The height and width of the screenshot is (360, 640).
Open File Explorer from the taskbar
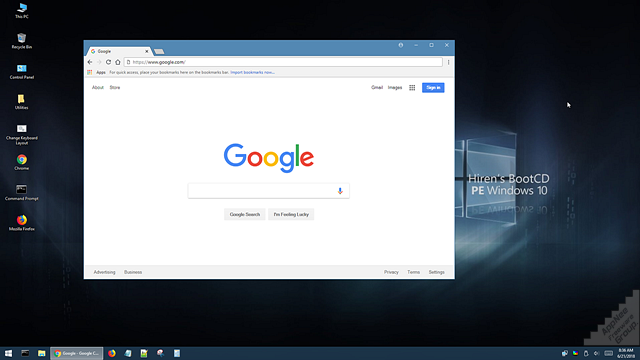coord(42,353)
